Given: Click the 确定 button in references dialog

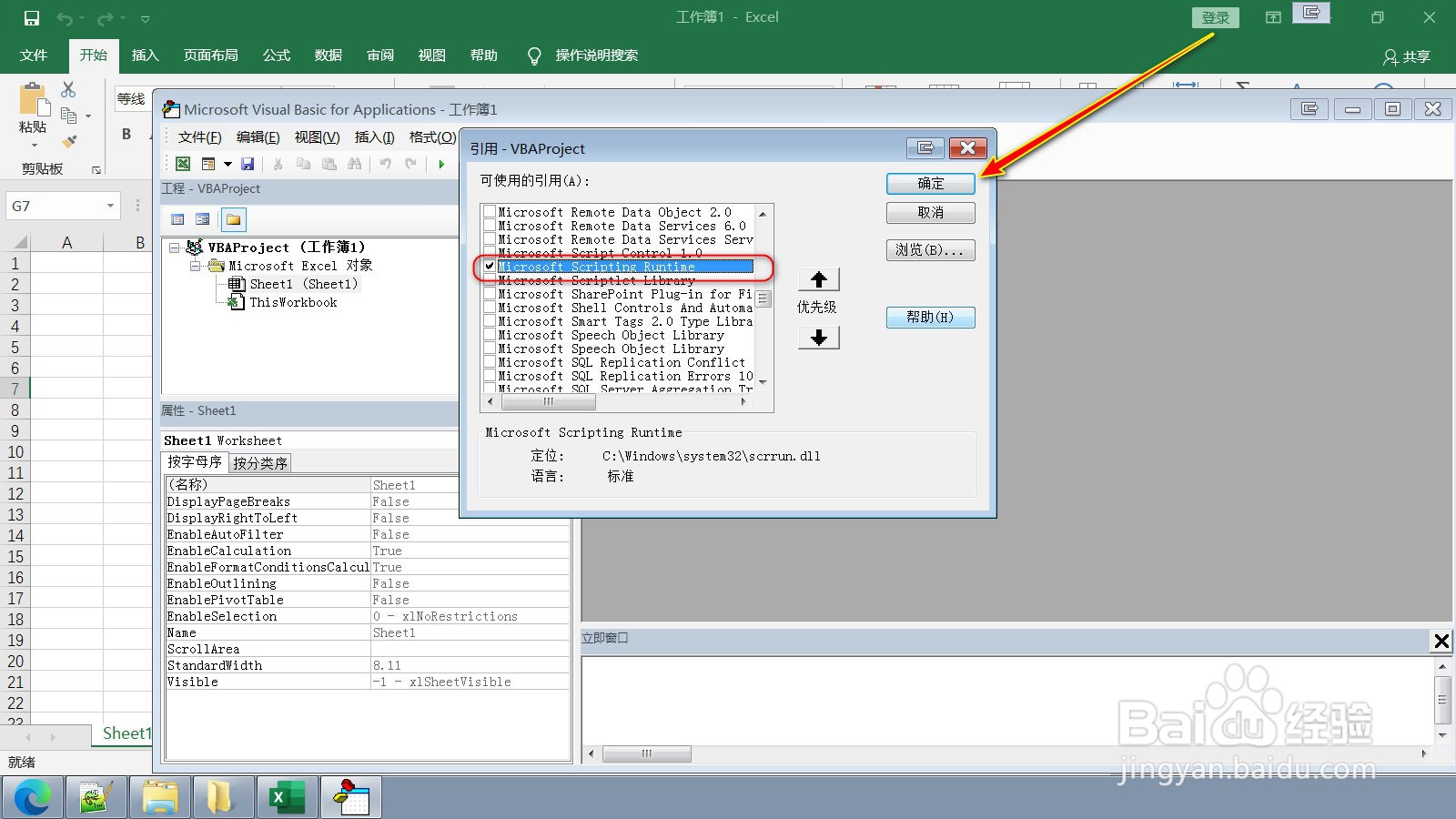Looking at the screenshot, I should [x=931, y=183].
